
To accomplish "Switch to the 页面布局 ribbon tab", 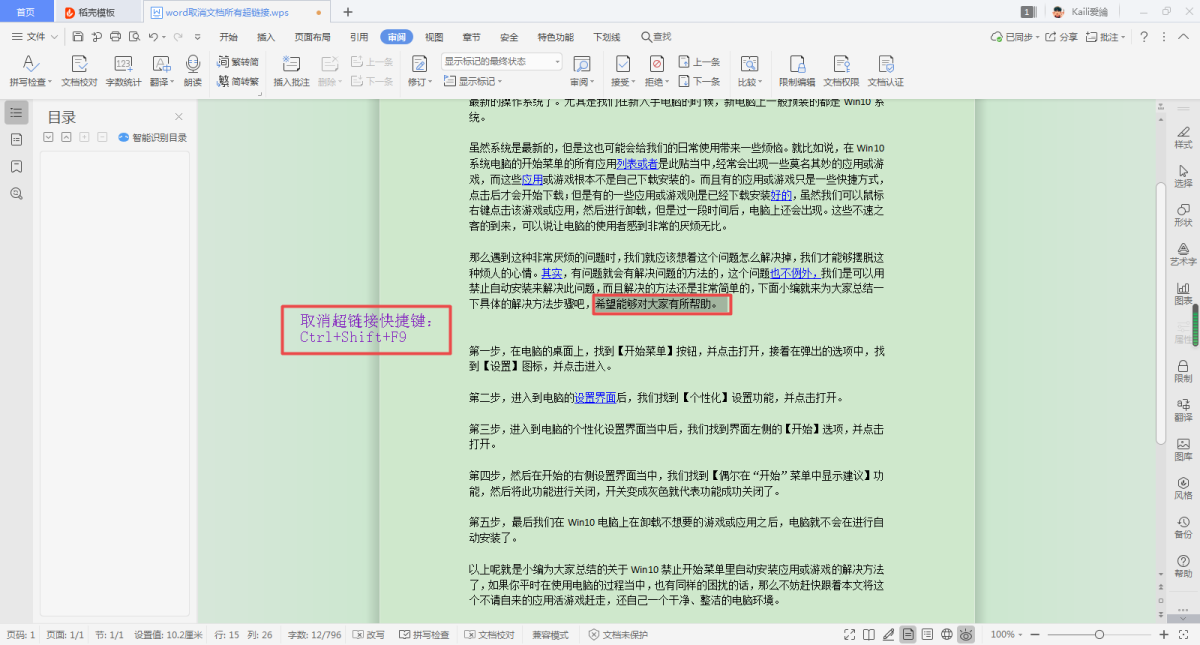I will click(312, 37).
